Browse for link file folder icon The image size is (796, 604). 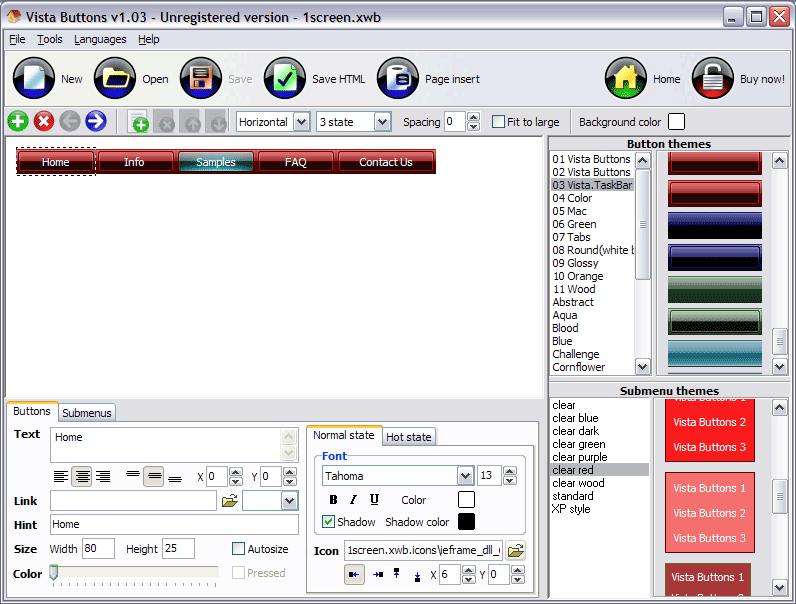(230, 501)
